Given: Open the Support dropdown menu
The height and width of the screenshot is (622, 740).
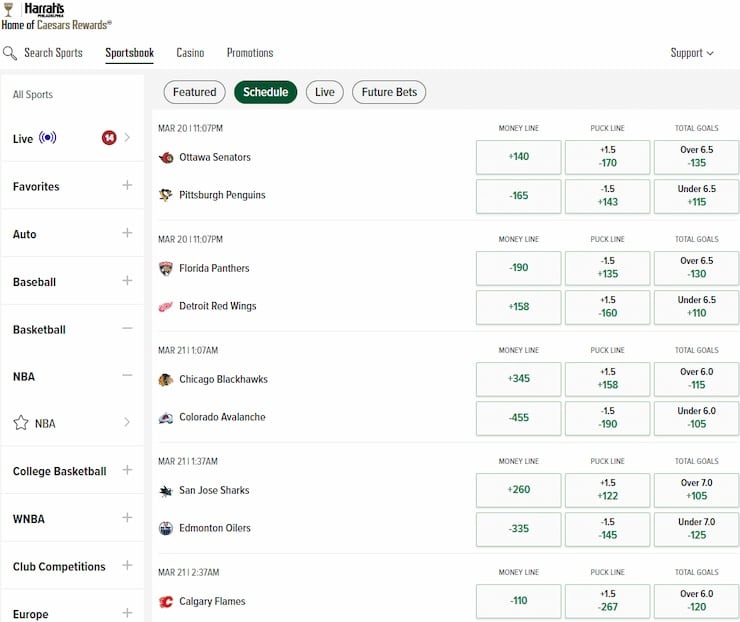Looking at the screenshot, I should coord(691,53).
